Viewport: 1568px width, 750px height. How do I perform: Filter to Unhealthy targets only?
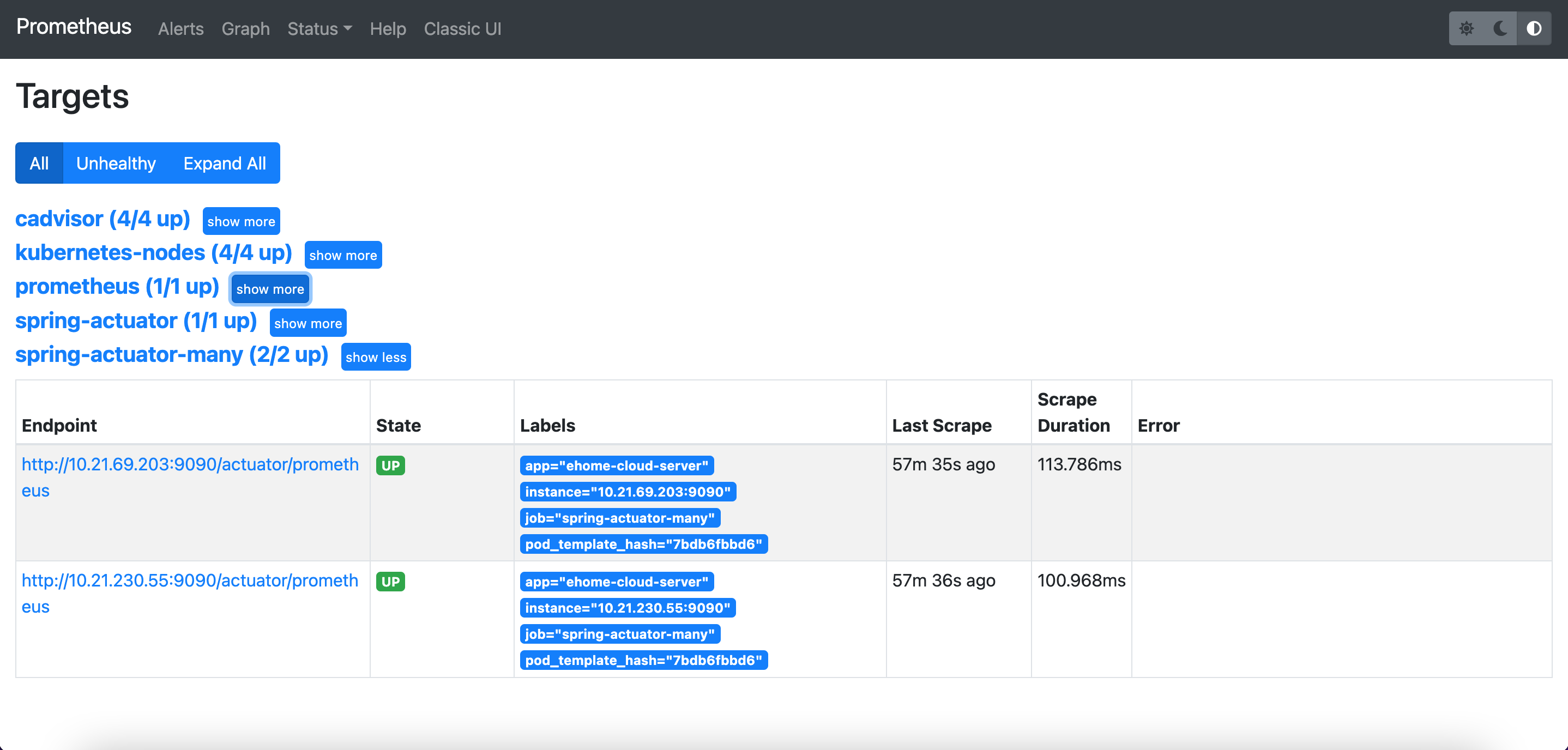[116, 163]
